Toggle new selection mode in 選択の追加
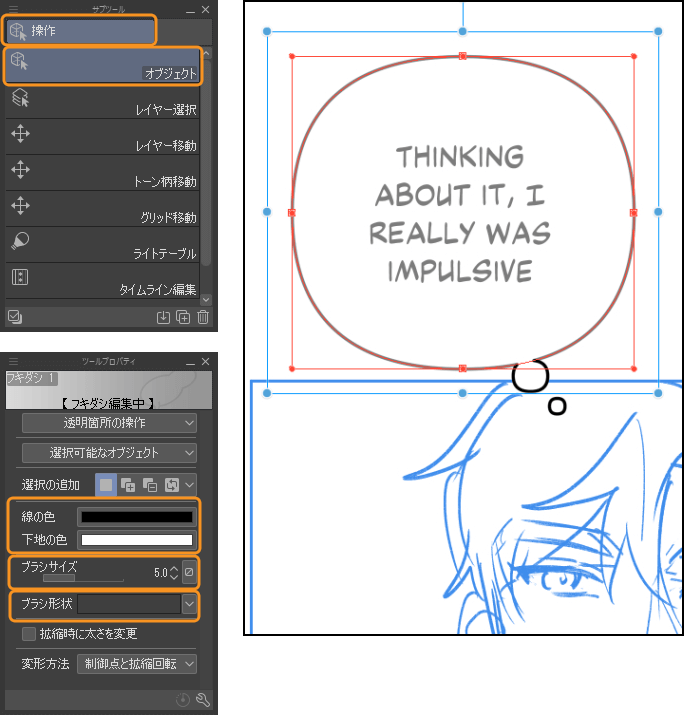Screen dimensions: 684x715 click(x=105, y=485)
